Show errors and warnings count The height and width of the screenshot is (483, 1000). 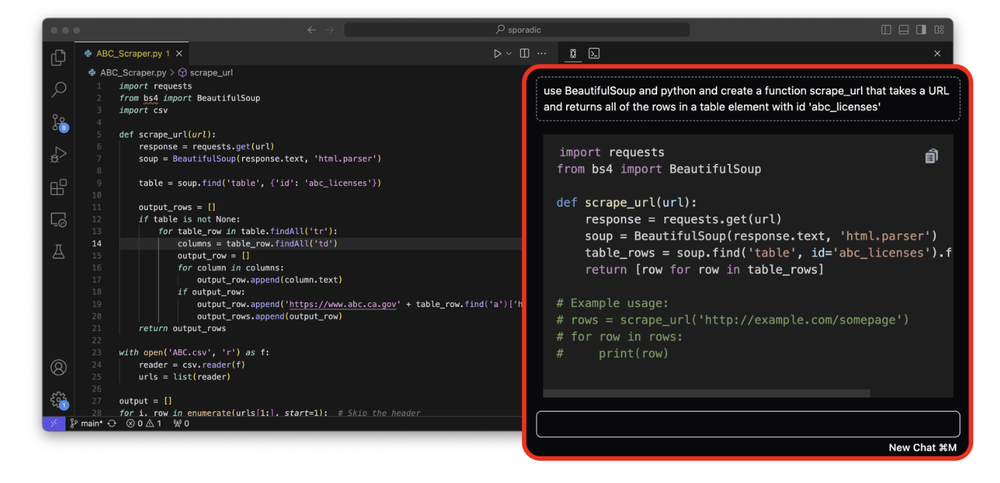[x=143, y=423]
